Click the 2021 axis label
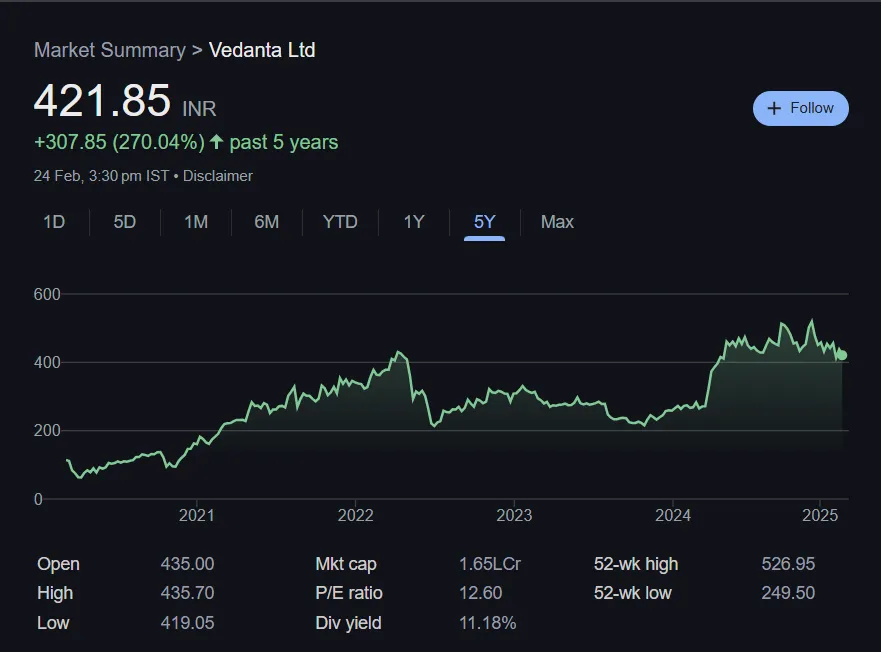This screenshot has height=652, width=881. pyautogui.click(x=197, y=515)
